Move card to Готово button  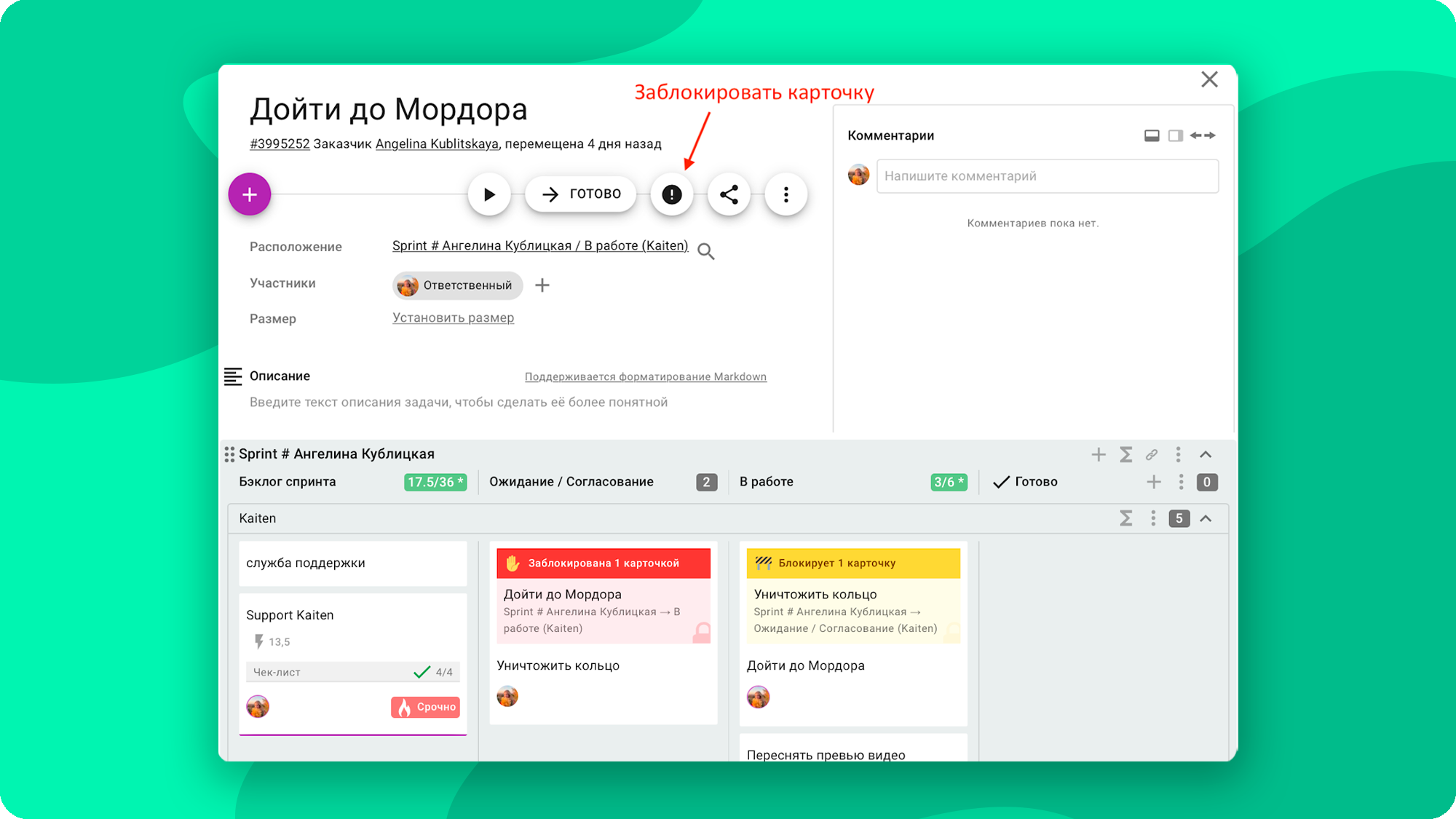(581, 194)
